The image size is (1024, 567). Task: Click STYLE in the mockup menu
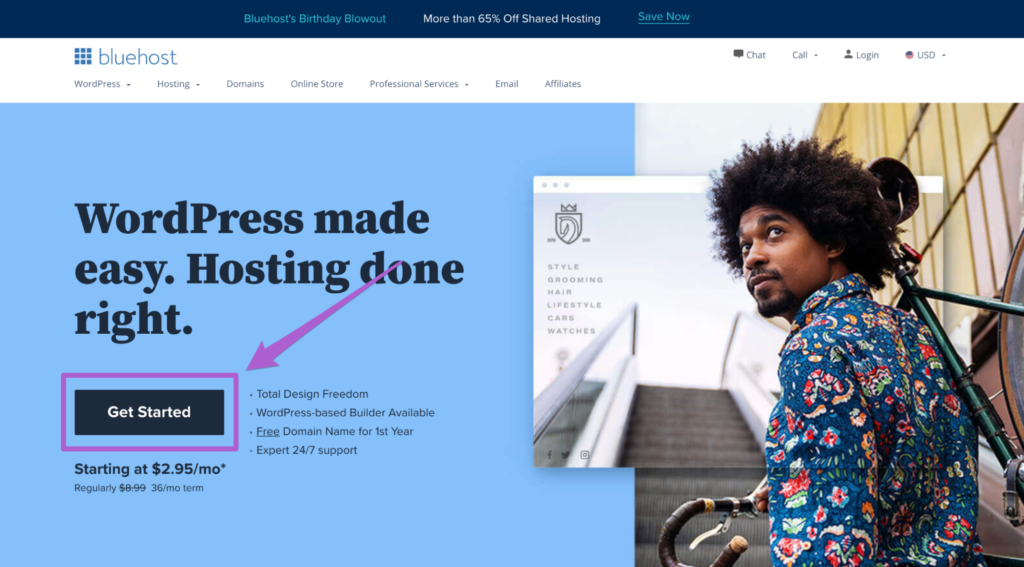(x=564, y=267)
